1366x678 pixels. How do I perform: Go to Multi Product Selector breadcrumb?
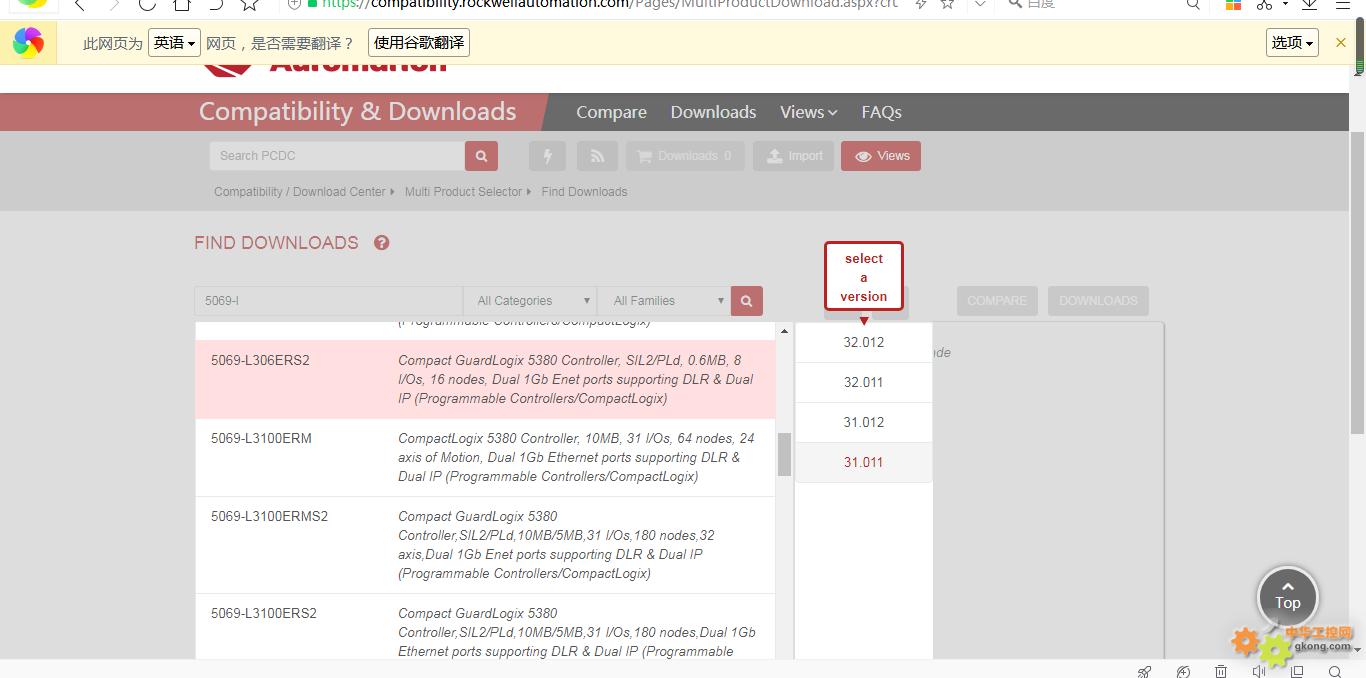tap(463, 192)
